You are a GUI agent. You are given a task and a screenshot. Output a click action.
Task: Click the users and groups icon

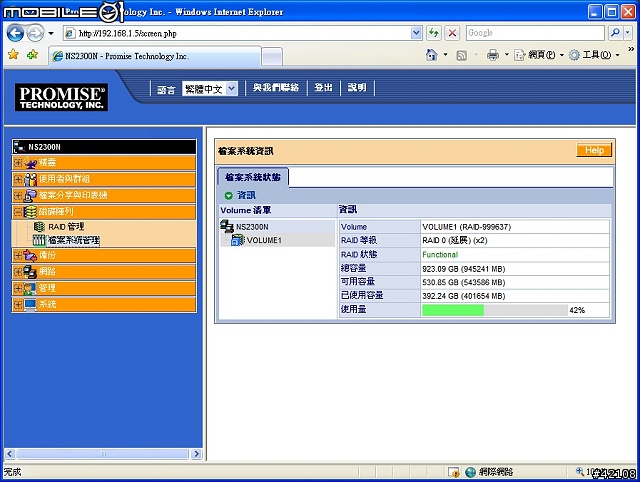pyautogui.click(x=30, y=179)
